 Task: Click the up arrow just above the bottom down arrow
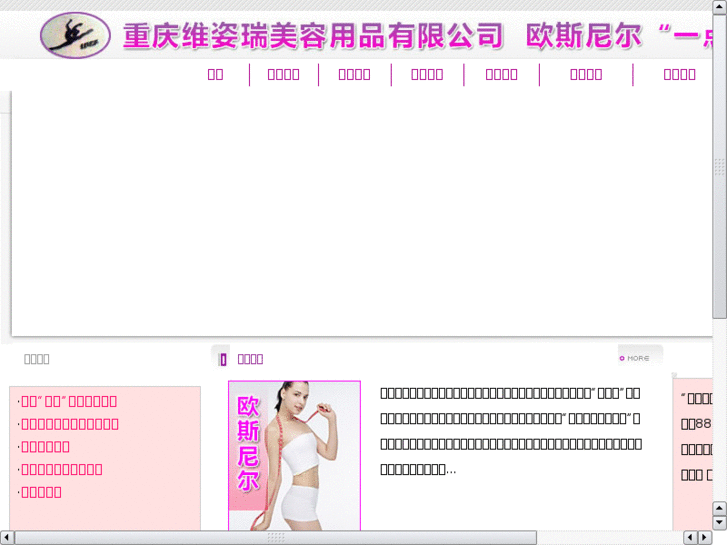point(719,508)
